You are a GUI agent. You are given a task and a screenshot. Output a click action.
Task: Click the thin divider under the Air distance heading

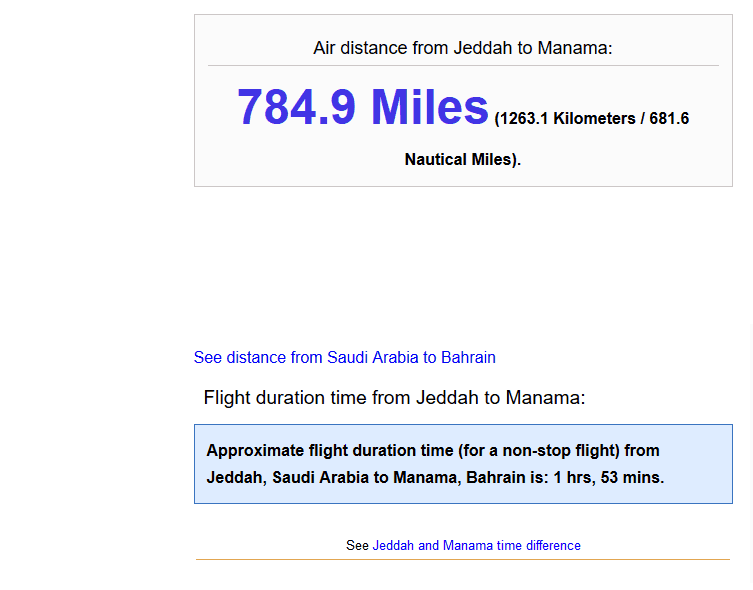tap(463, 65)
